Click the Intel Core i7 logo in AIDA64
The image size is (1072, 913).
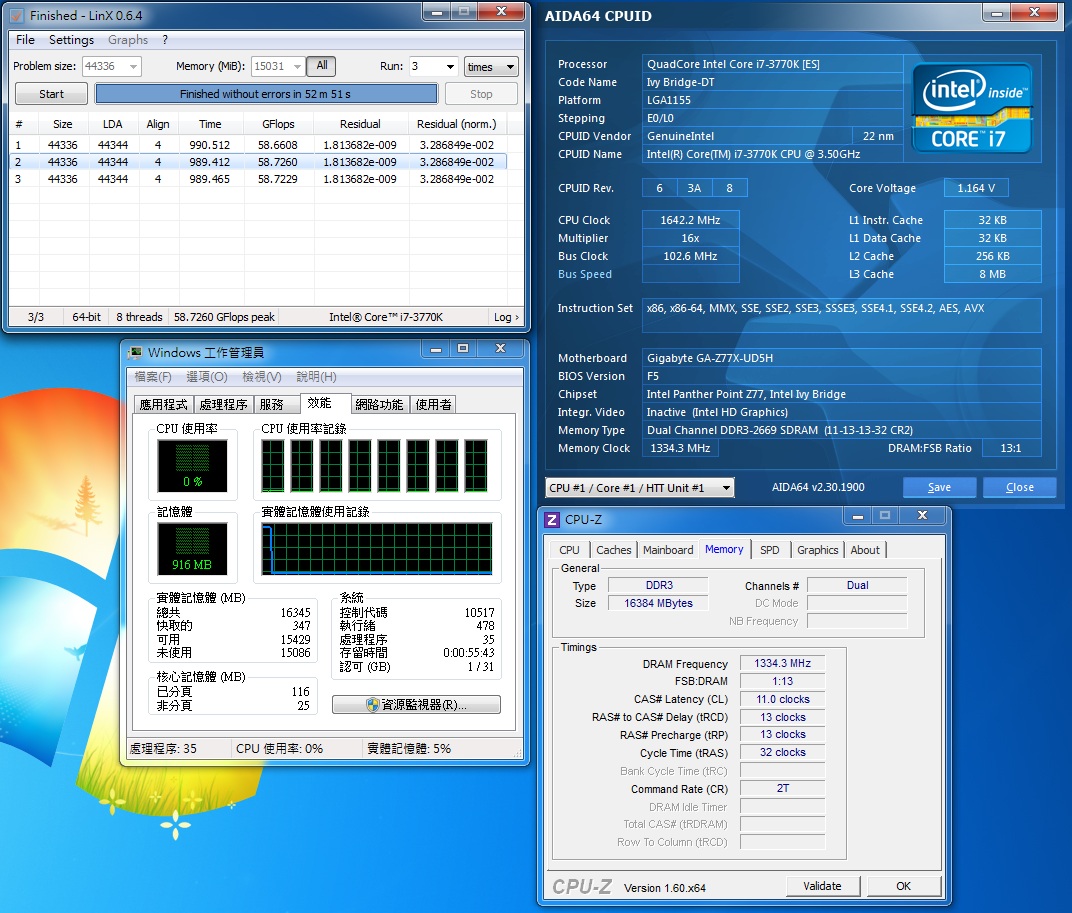[972, 108]
